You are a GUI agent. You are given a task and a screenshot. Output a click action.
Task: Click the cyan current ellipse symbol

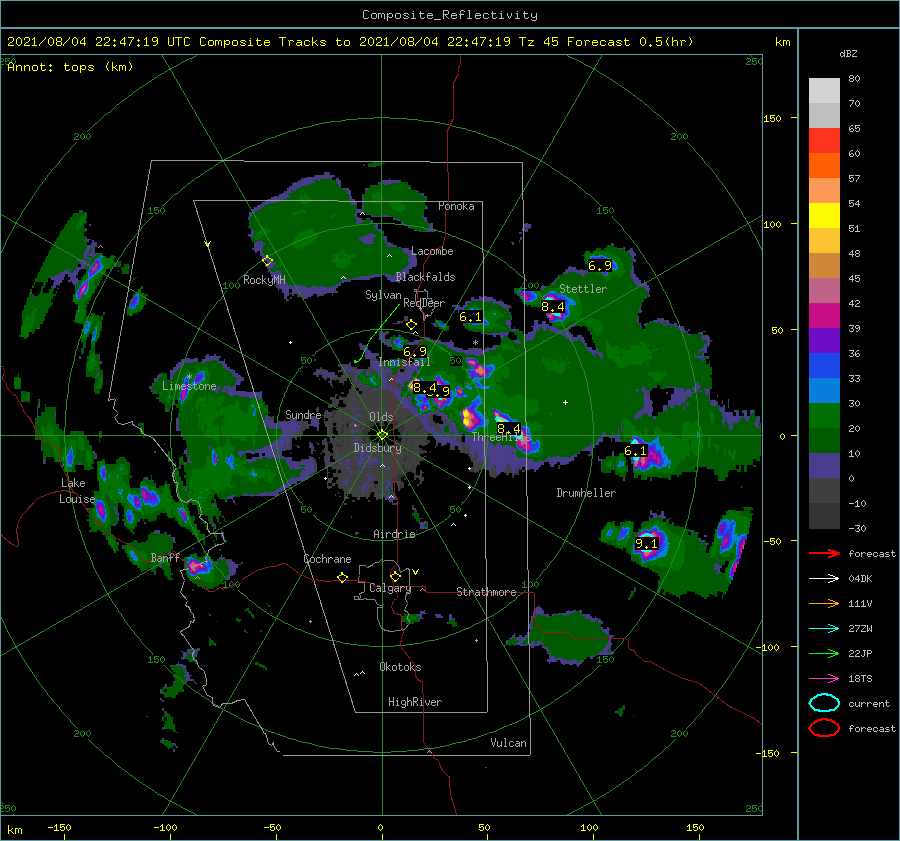(x=824, y=703)
